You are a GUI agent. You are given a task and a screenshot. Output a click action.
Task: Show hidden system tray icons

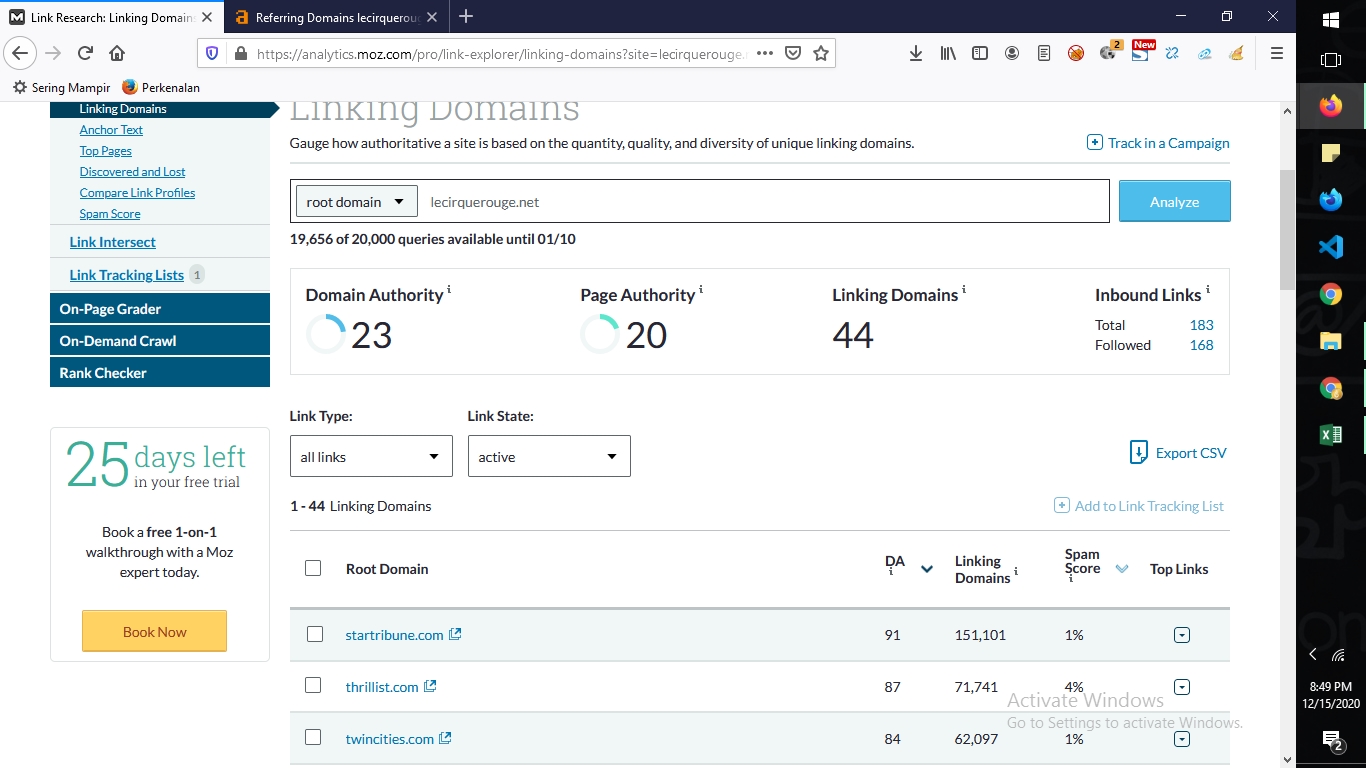pyautogui.click(x=1313, y=654)
